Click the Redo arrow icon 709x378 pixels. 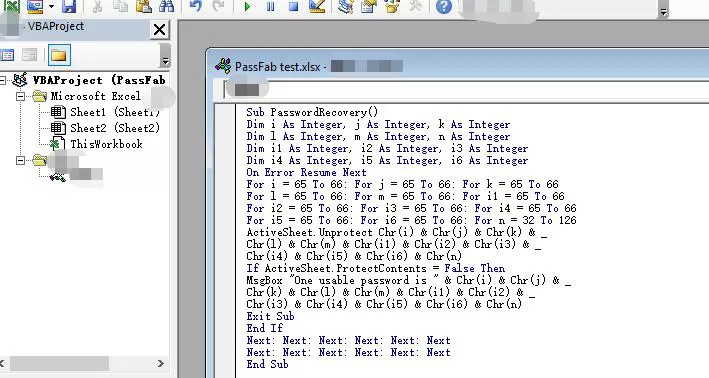click(x=218, y=6)
